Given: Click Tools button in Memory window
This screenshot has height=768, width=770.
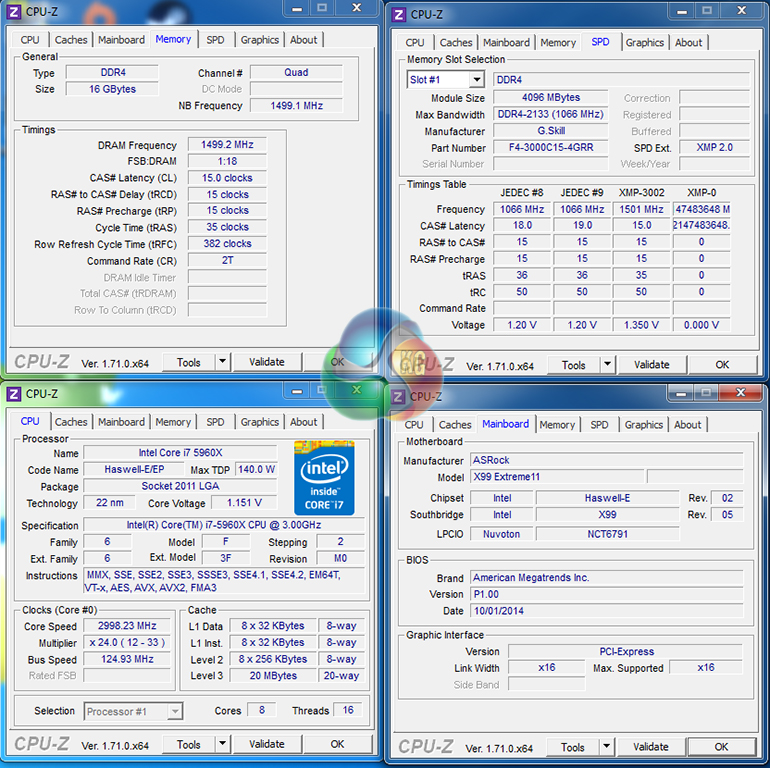Looking at the screenshot, I should (x=189, y=362).
